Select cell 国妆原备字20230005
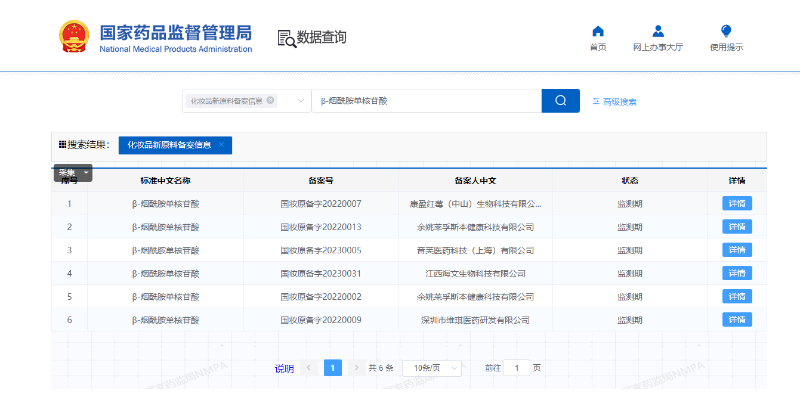Image resolution: width=800 pixels, height=394 pixels. point(321,251)
